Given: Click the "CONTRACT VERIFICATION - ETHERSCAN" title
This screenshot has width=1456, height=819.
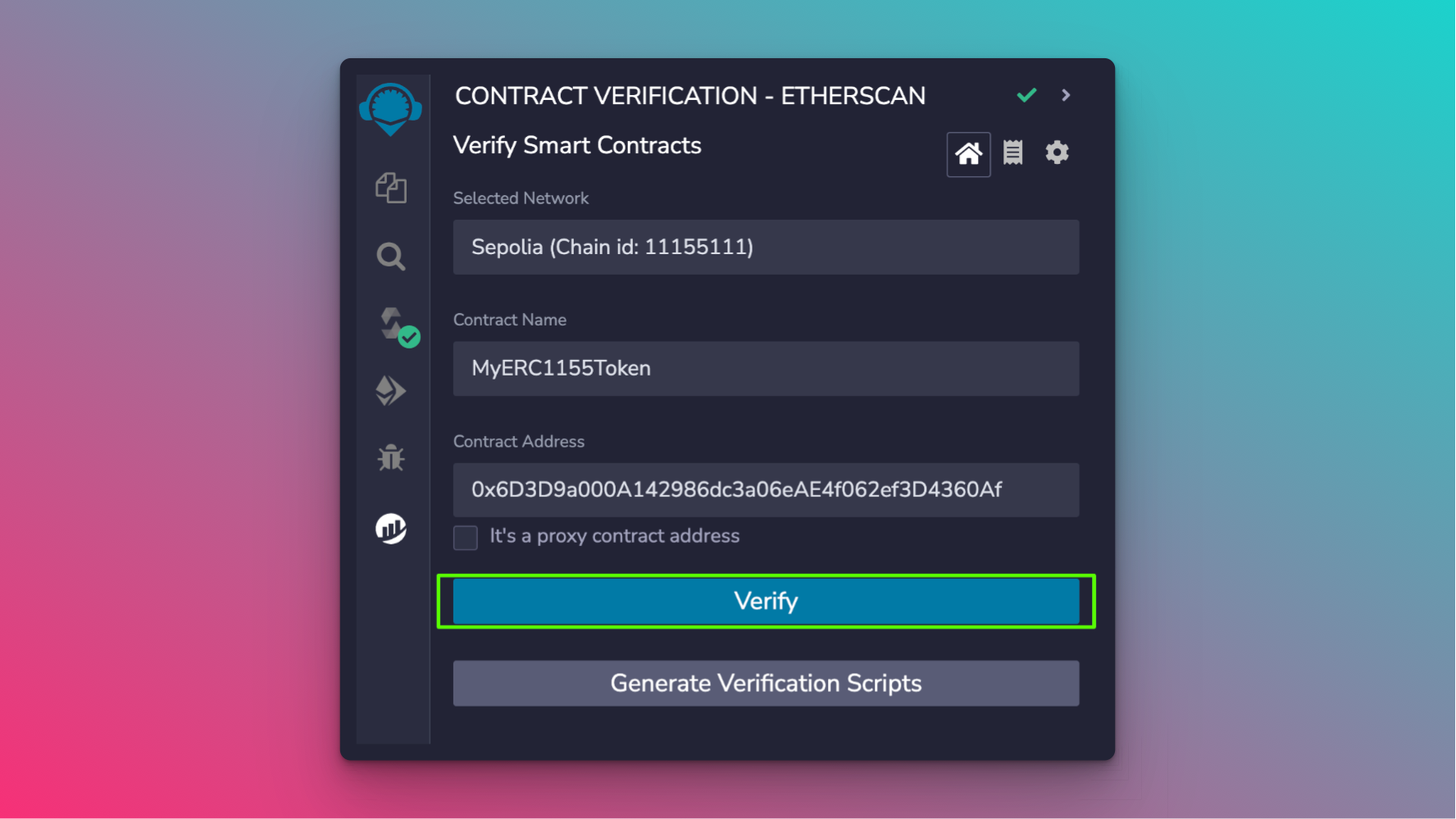Looking at the screenshot, I should point(690,96).
